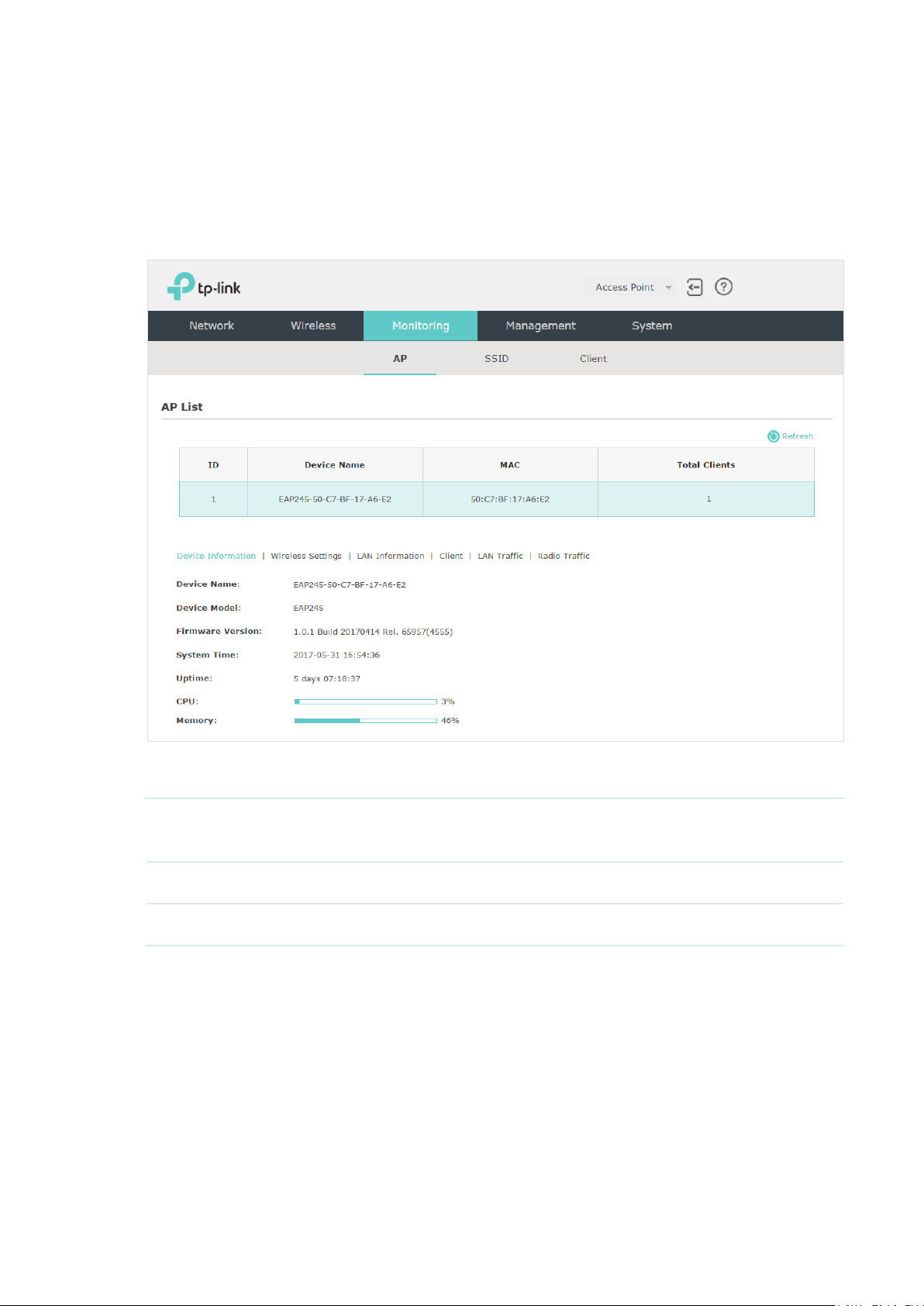Click the Refresh icon

tap(773, 436)
